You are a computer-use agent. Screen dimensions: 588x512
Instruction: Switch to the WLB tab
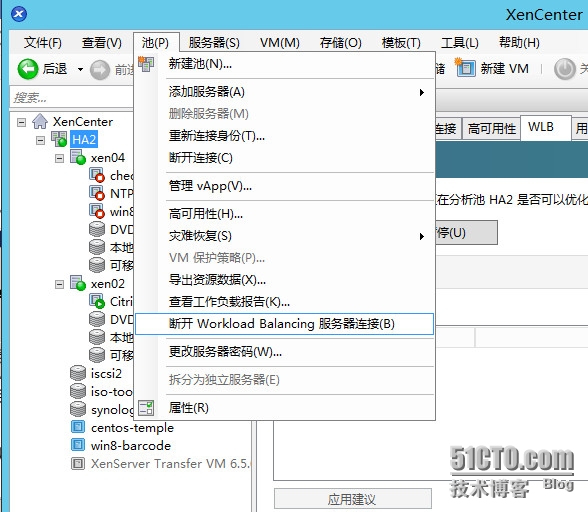click(546, 128)
